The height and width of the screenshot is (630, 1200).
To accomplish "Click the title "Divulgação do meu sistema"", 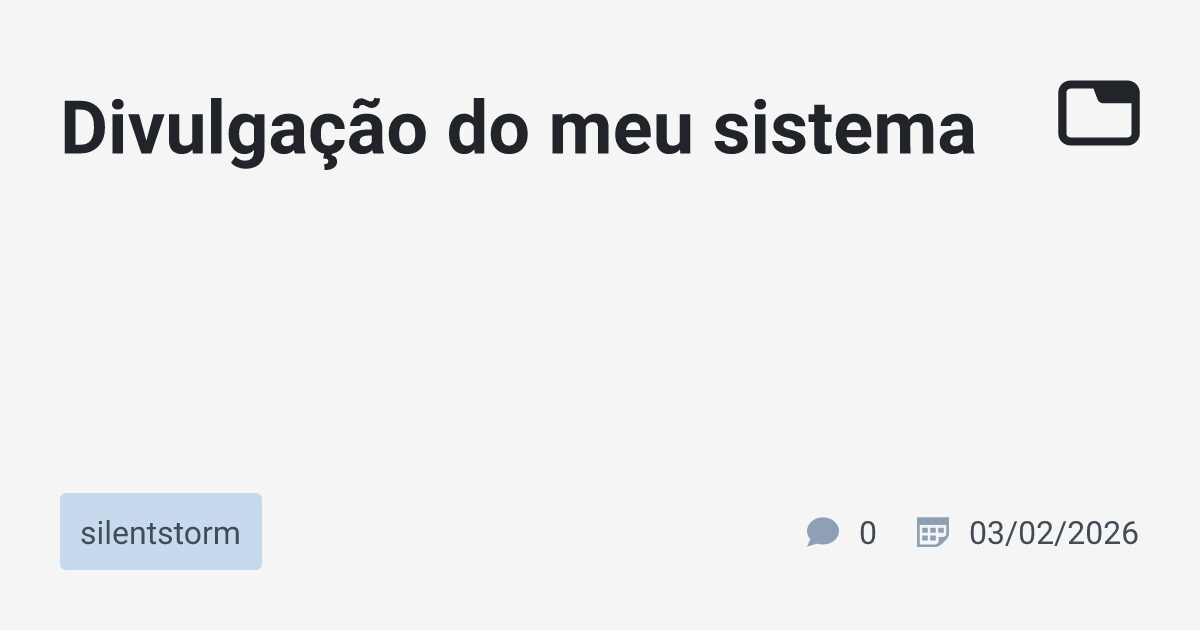I will pos(517,130).
